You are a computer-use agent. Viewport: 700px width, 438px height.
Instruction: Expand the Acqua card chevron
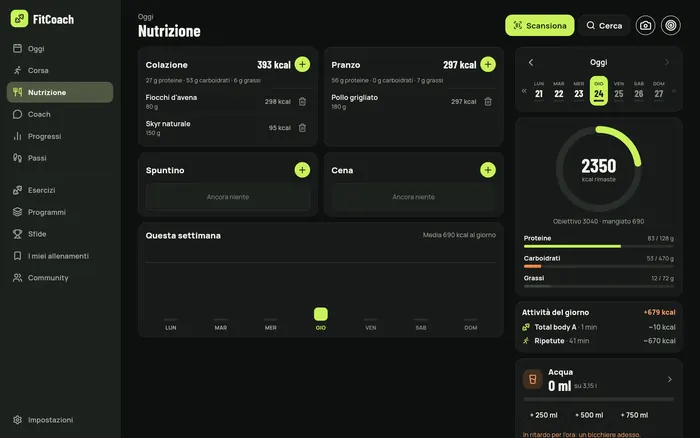click(x=670, y=379)
